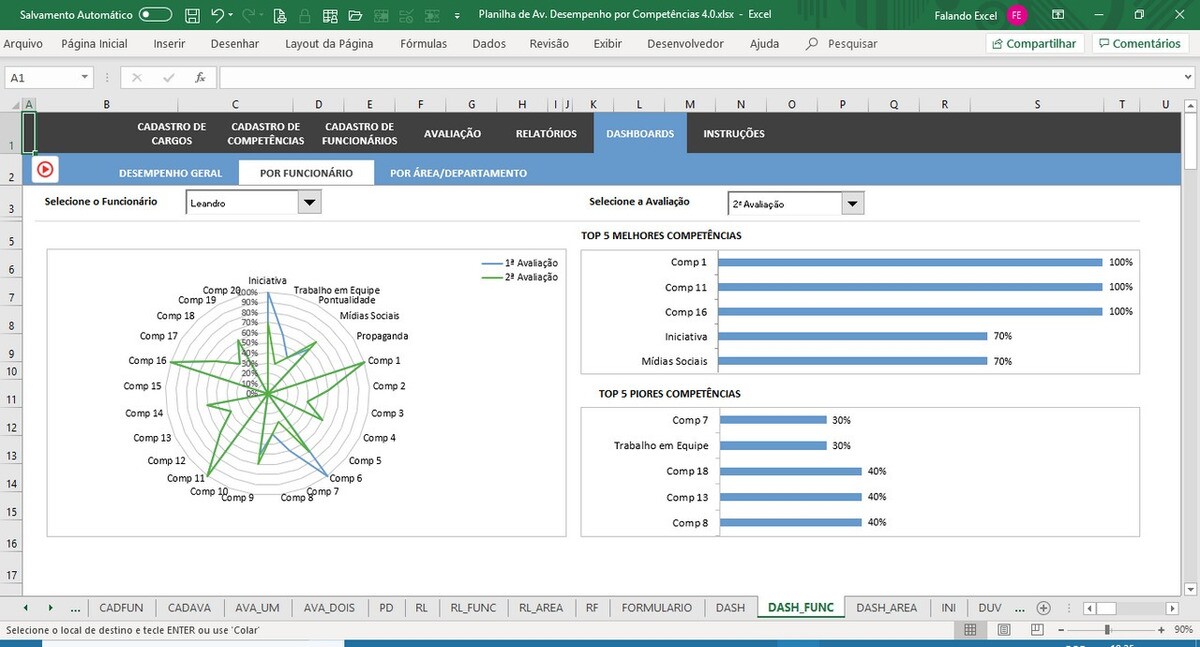Expand the Name Box dropdown arrow
1200x647 pixels.
[x=84, y=78]
